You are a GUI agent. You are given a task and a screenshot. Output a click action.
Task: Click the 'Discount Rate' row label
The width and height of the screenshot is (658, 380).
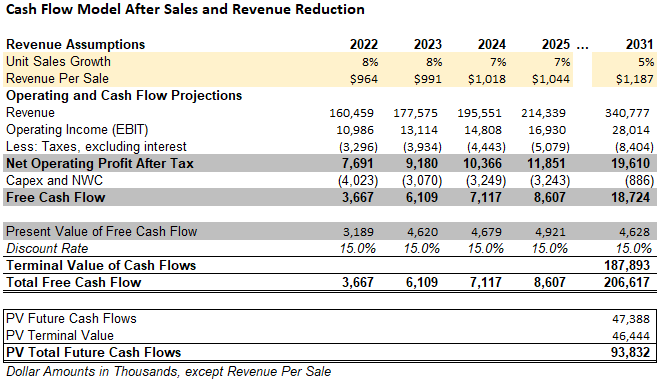click(47, 248)
